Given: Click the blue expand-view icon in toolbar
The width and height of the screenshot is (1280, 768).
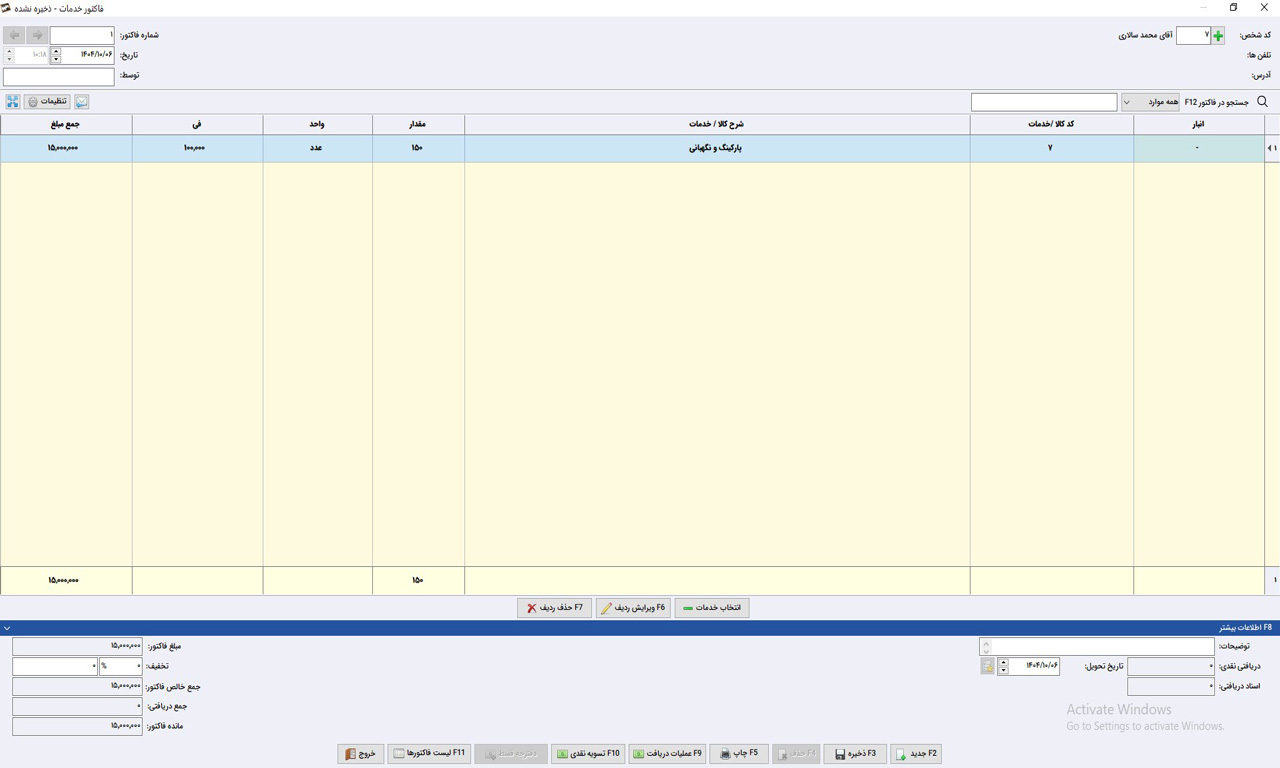Looking at the screenshot, I should [x=13, y=102].
